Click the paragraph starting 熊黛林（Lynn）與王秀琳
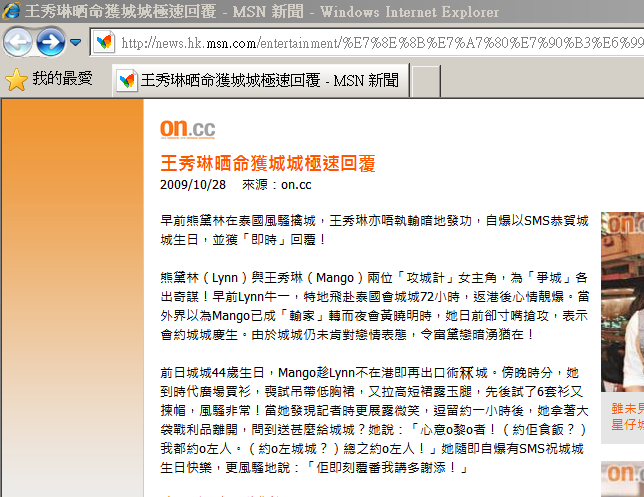The height and width of the screenshot is (497, 644). (x=374, y=306)
